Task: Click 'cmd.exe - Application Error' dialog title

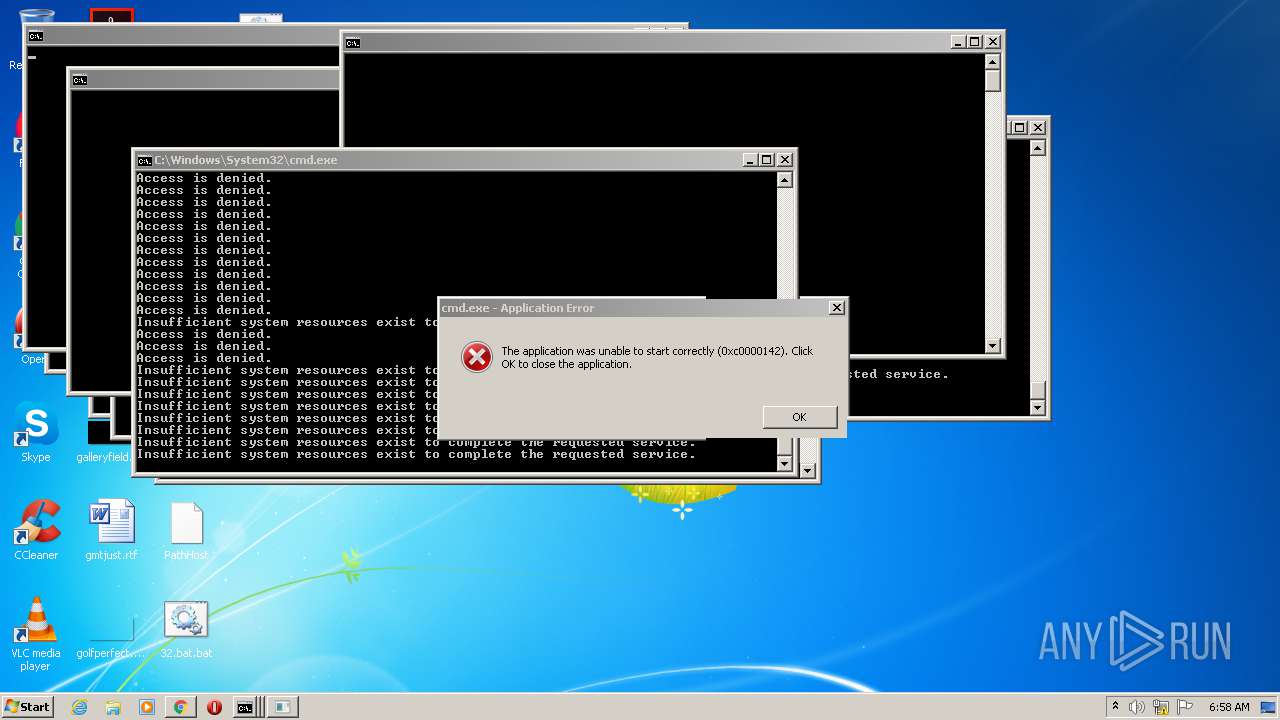Action: pos(518,308)
